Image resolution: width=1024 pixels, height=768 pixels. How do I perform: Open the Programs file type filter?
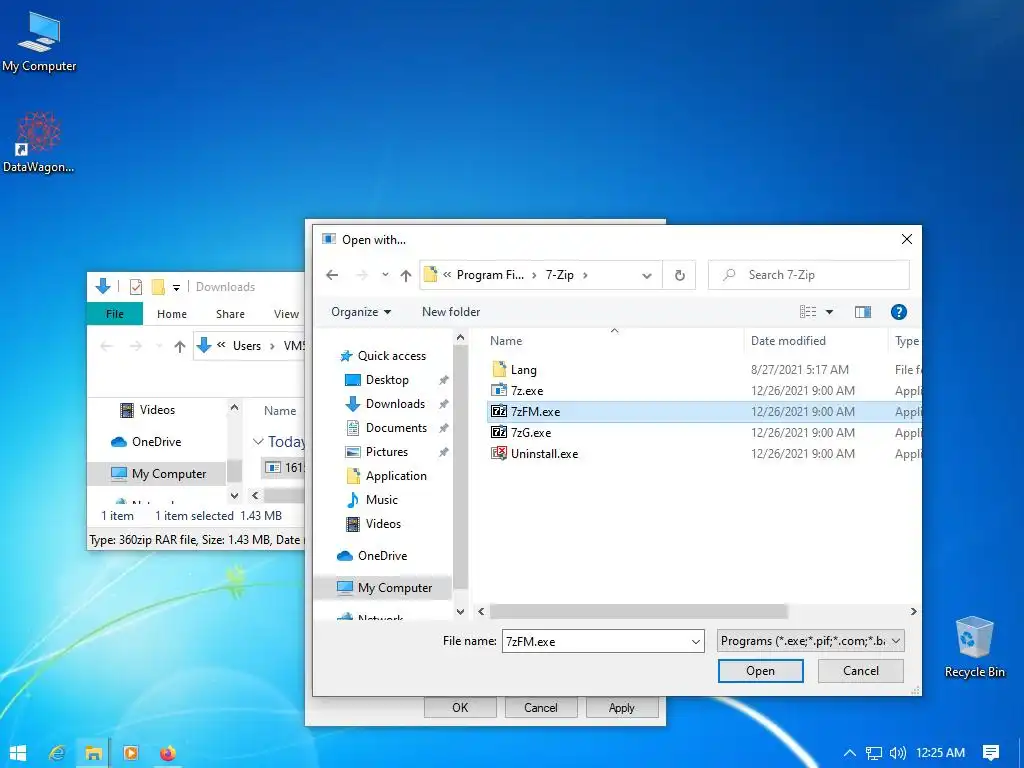pos(810,641)
